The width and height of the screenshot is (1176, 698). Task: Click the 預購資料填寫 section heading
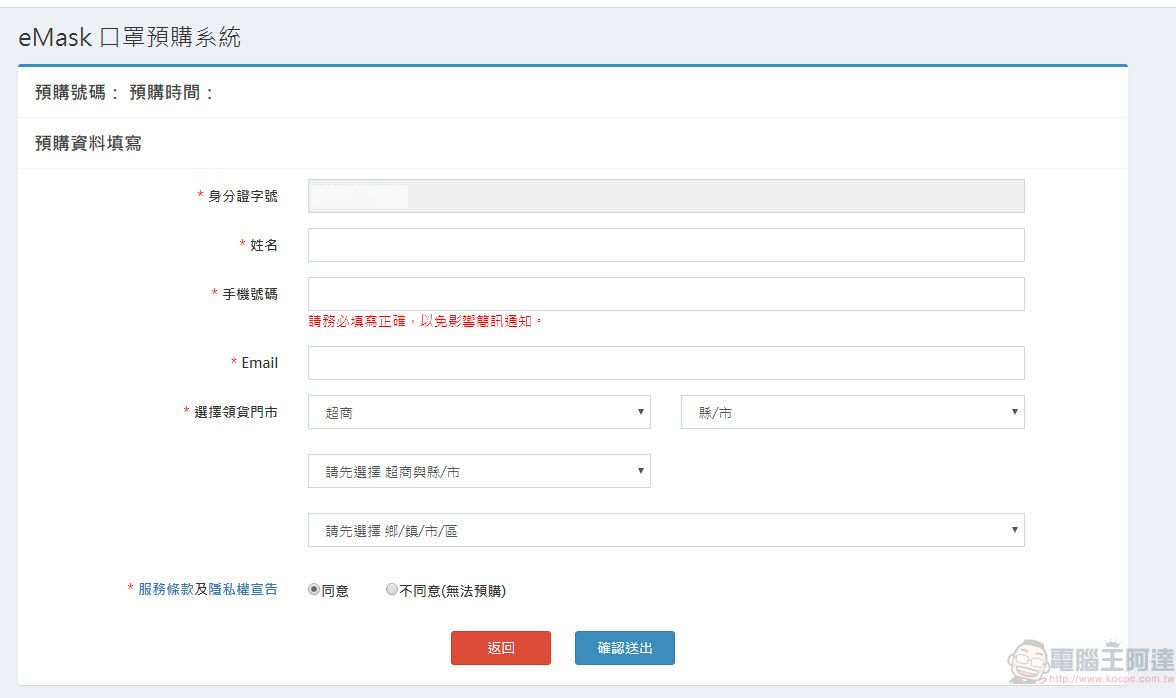pos(88,143)
